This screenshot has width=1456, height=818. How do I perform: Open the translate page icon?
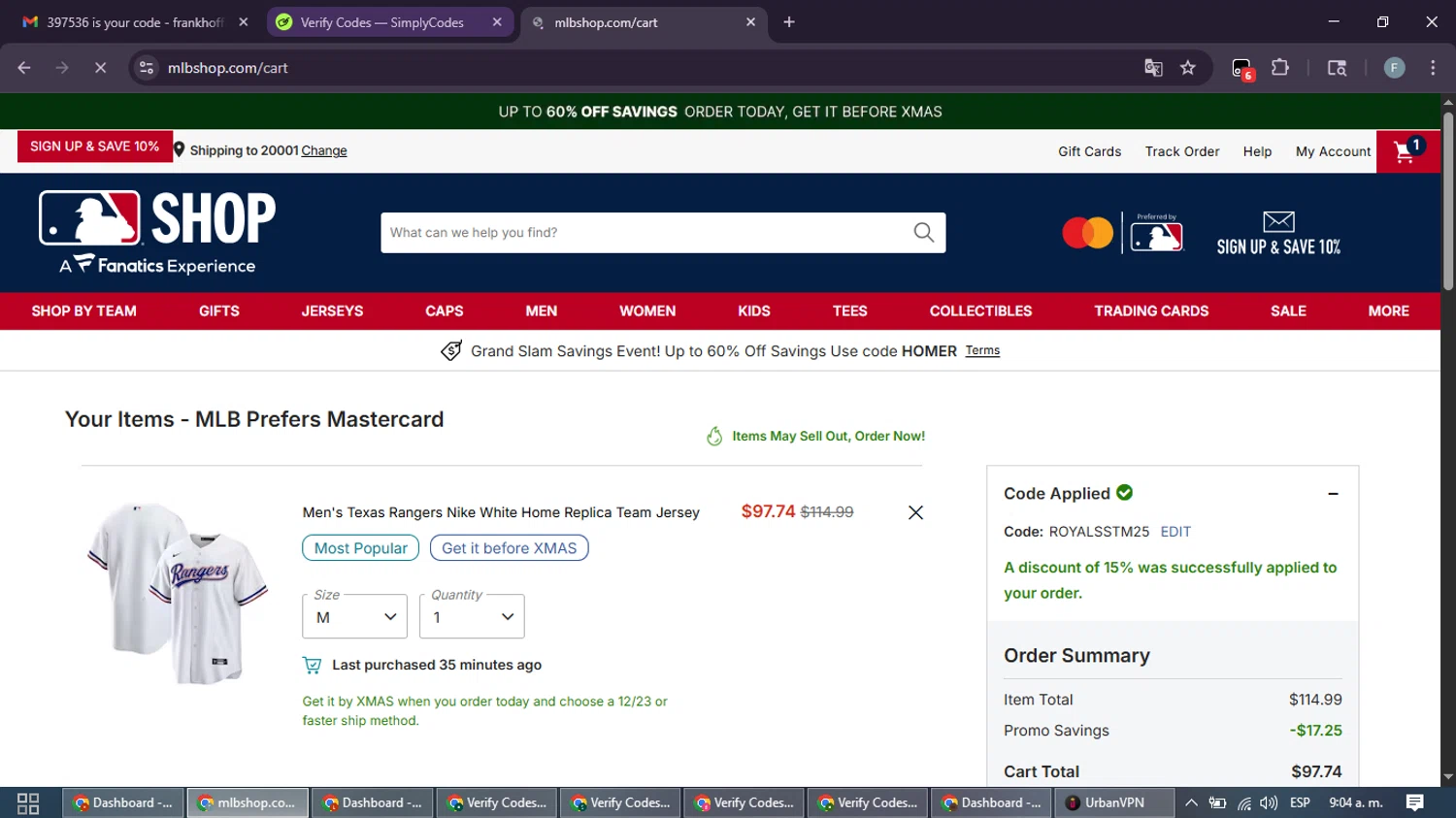tap(1153, 68)
